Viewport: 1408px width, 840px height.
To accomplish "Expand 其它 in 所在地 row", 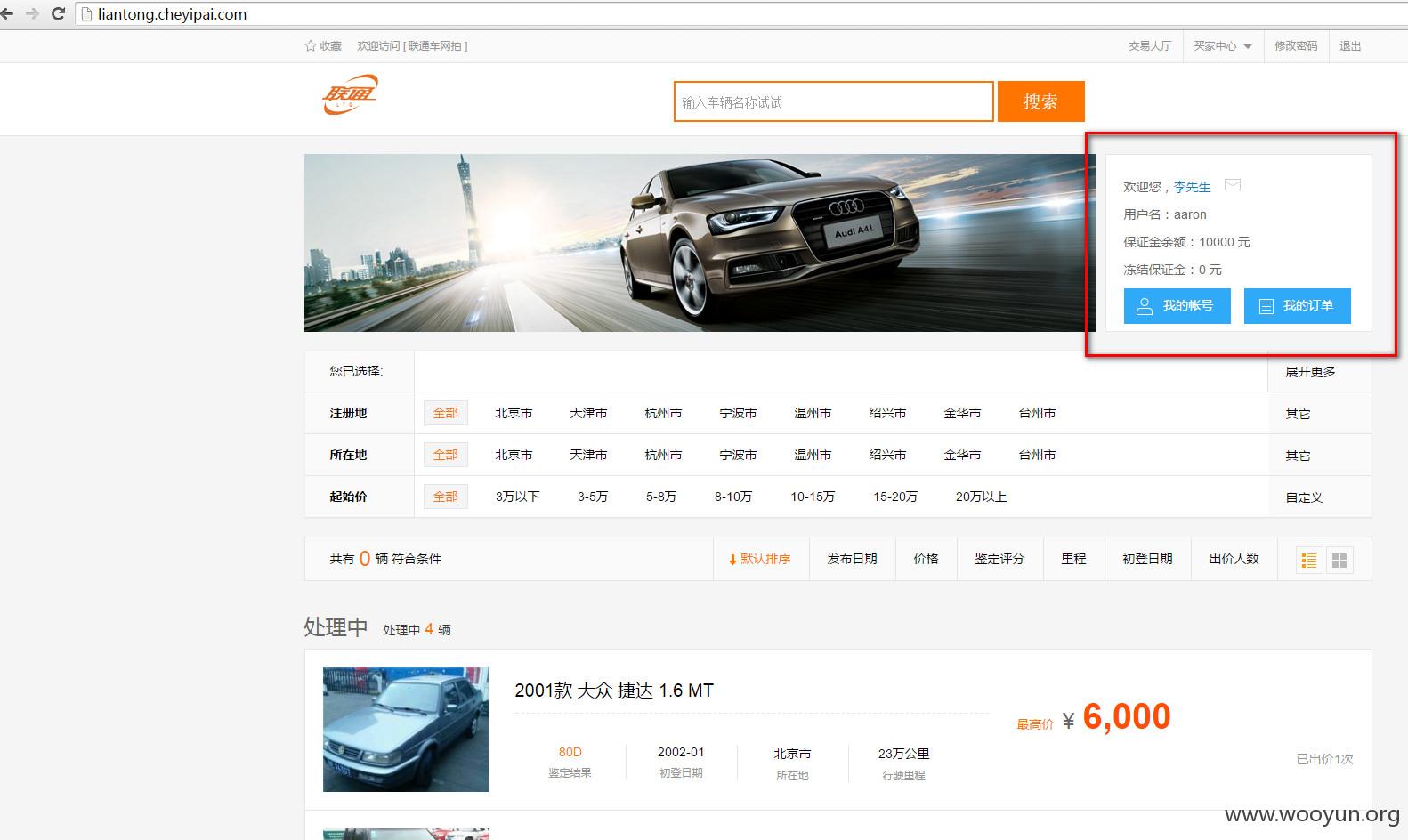I will point(1298,456).
